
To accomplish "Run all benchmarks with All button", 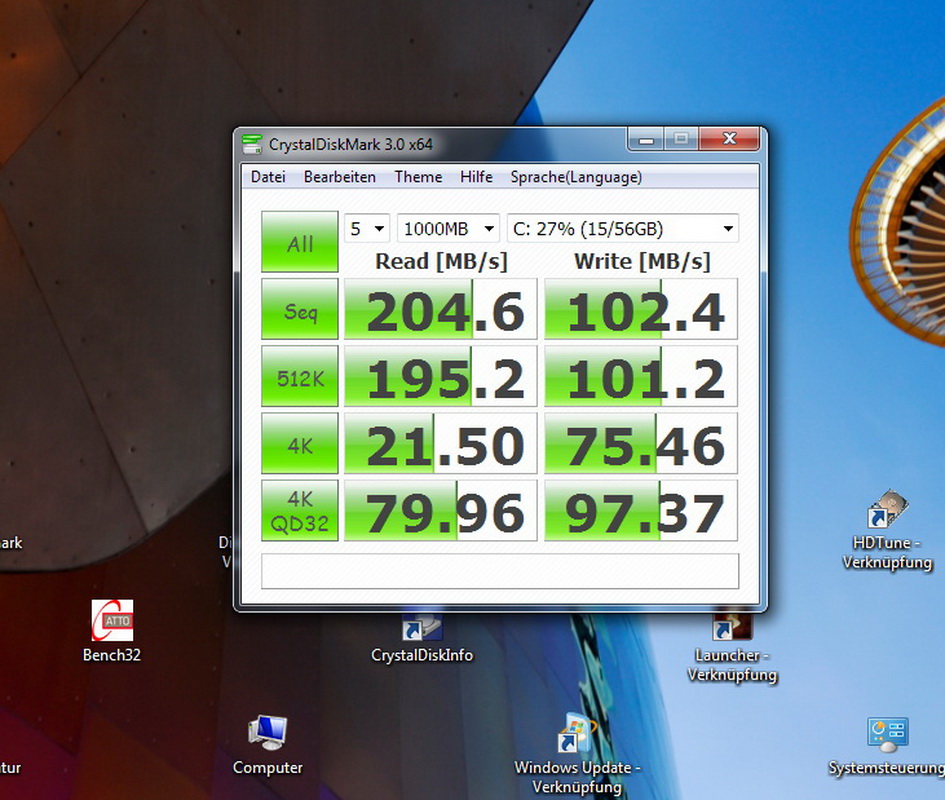I will tap(300, 242).
